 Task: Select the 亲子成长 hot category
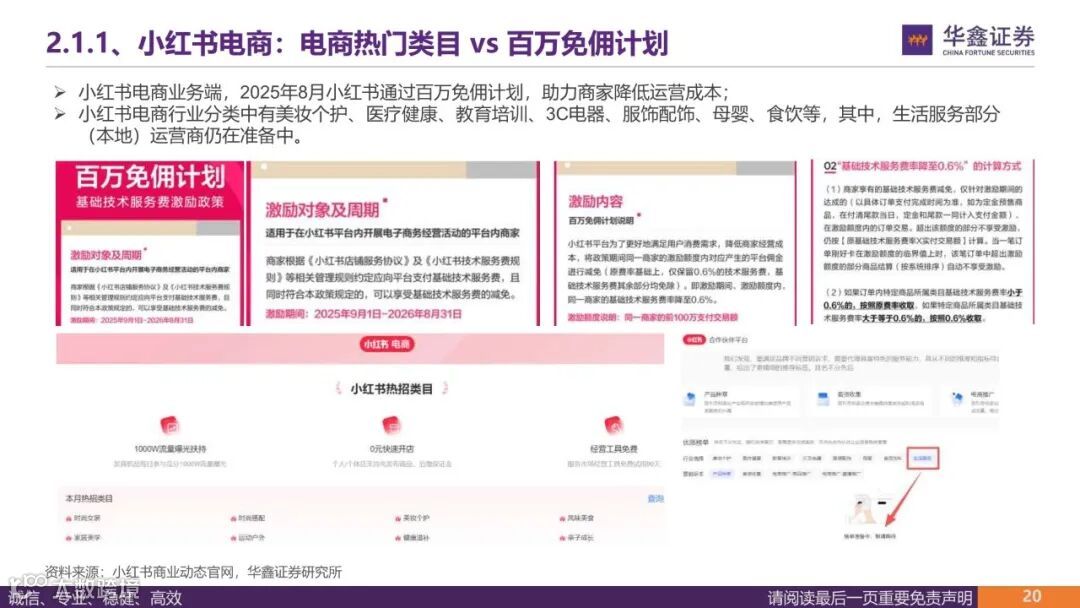click(x=577, y=538)
